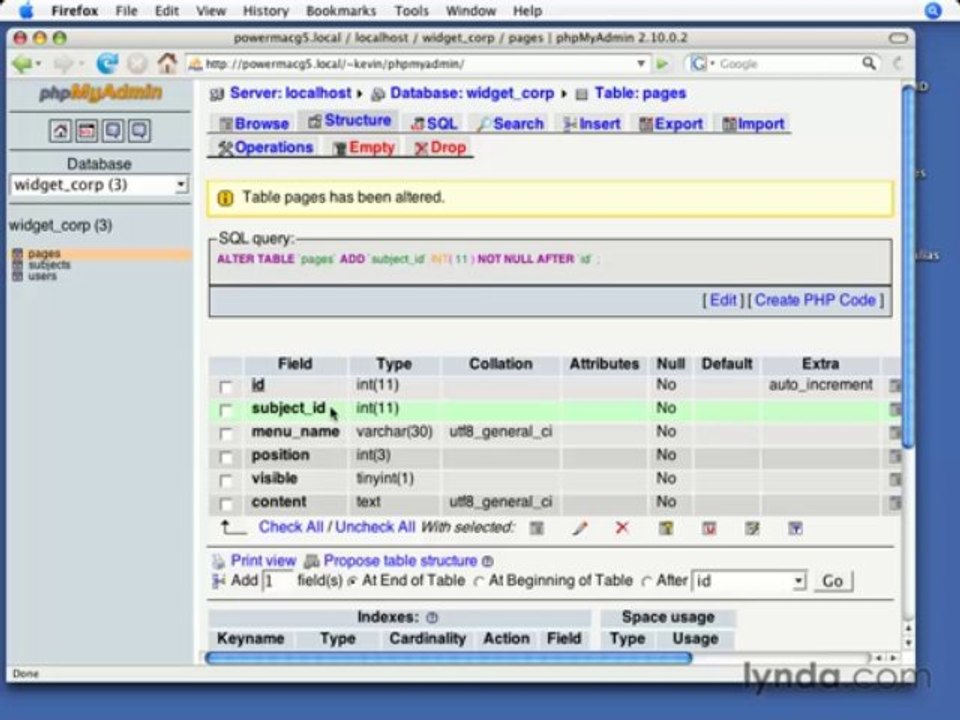Viewport: 960px width, 720px height.
Task: Open the back button history dropdown arrow
Action: coord(37,64)
